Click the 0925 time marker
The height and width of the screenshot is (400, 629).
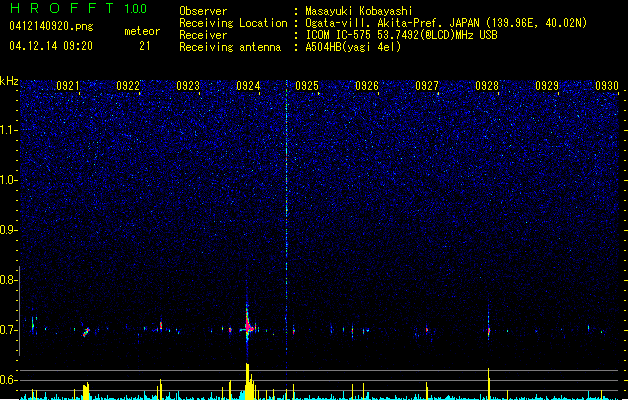tap(307, 85)
